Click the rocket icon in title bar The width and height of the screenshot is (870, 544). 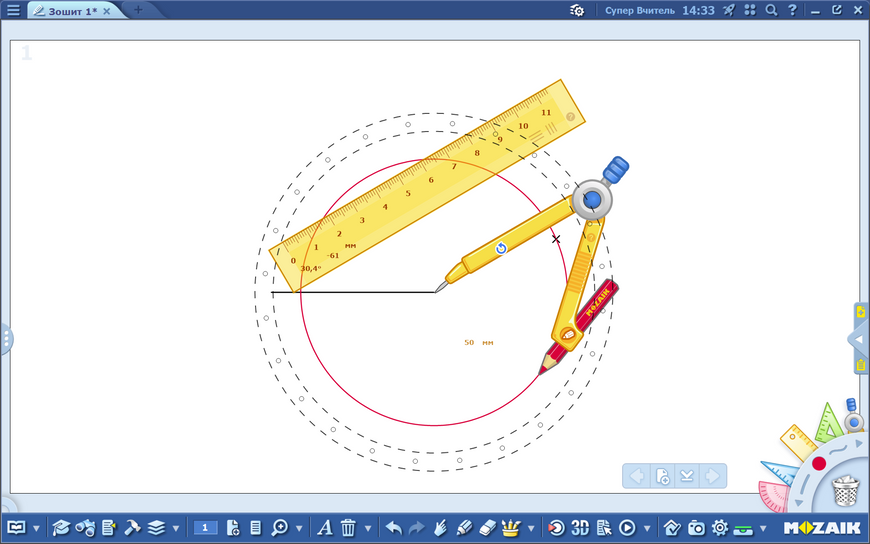coord(729,10)
